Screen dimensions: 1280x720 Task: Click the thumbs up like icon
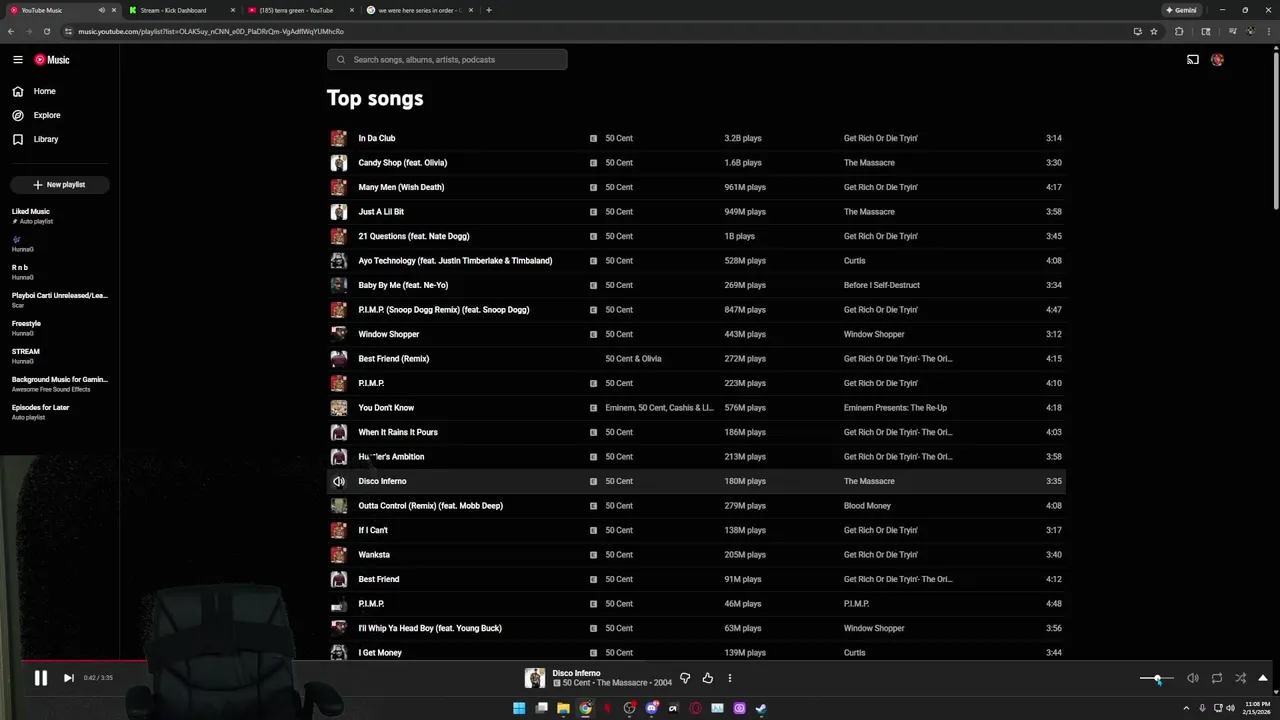707,678
